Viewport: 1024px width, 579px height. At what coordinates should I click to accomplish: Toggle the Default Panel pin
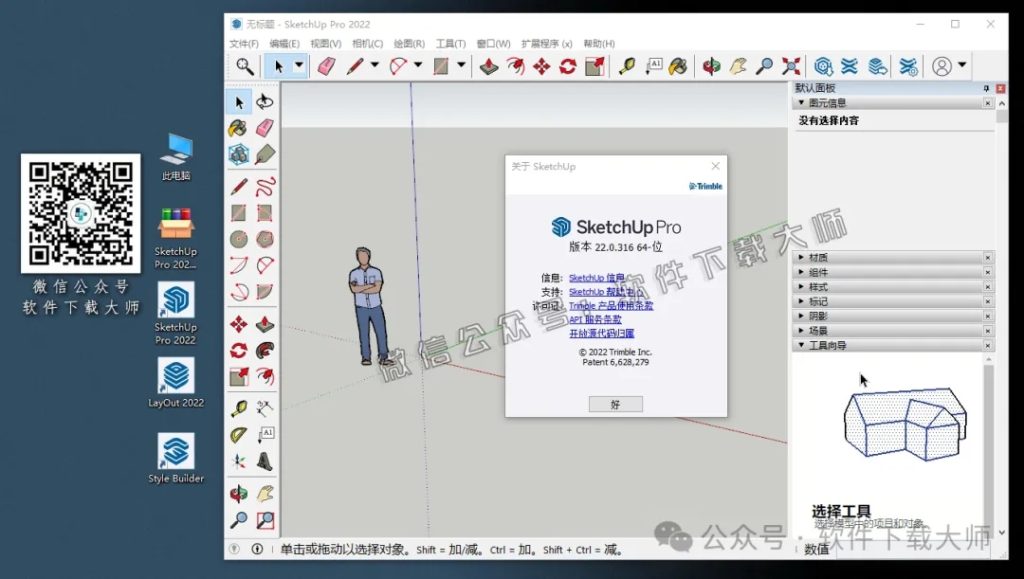pos(985,88)
